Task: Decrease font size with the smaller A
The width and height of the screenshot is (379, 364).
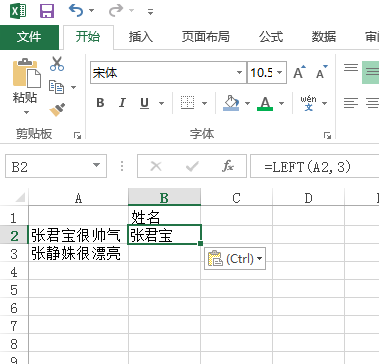Action: (x=321, y=72)
